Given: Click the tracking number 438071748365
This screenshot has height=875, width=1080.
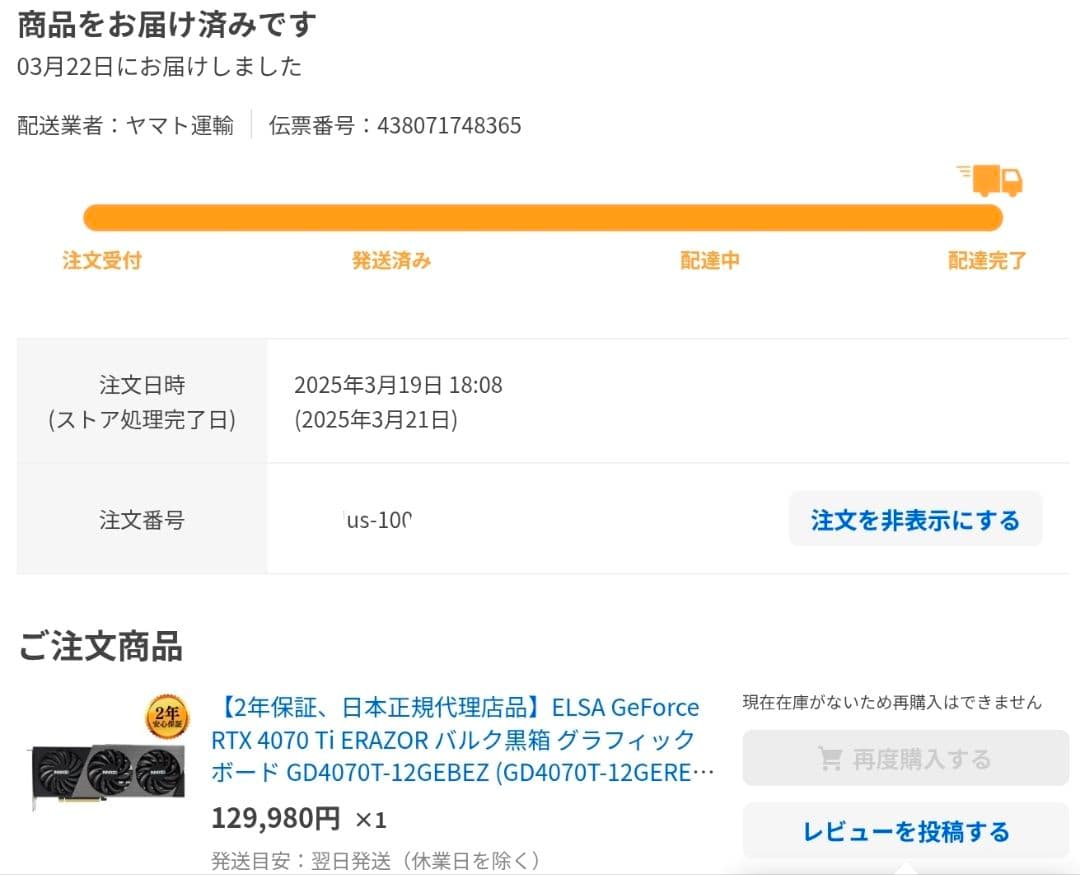Looking at the screenshot, I should pyautogui.click(x=449, y=125).
